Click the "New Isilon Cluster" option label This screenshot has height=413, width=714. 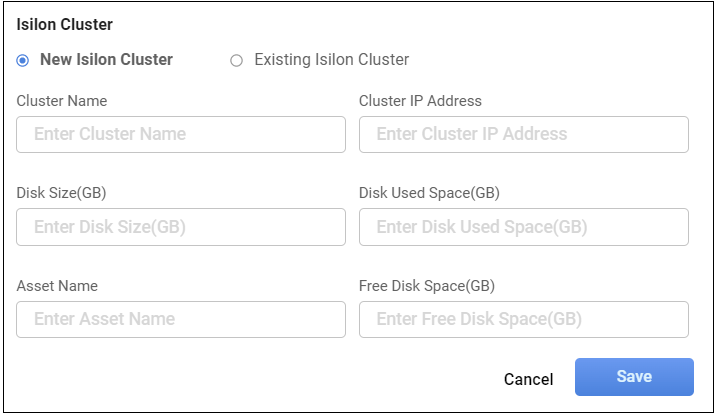click(106, 60)
